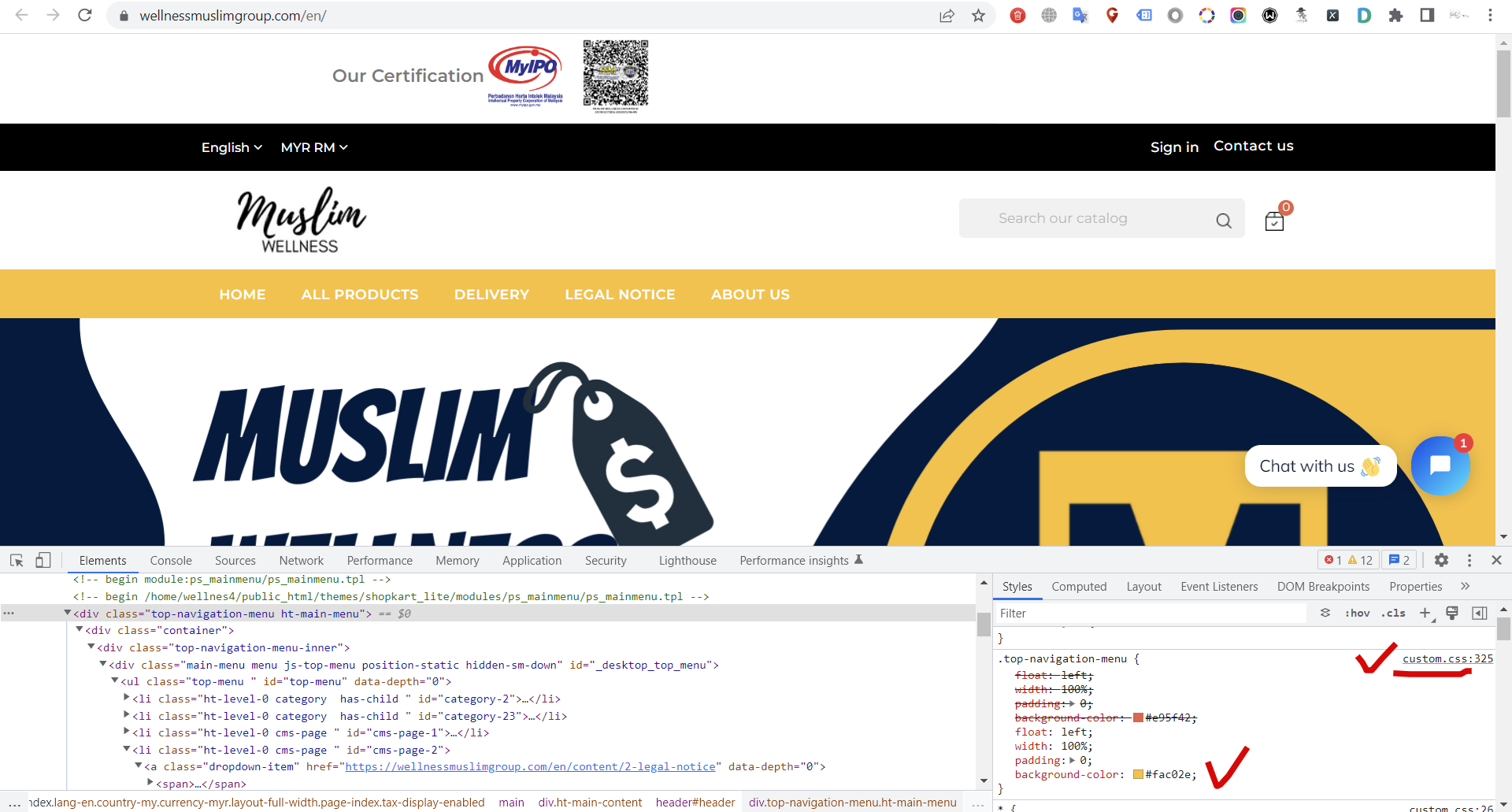Open the Computed styles tab

(x=1079, y=587)
